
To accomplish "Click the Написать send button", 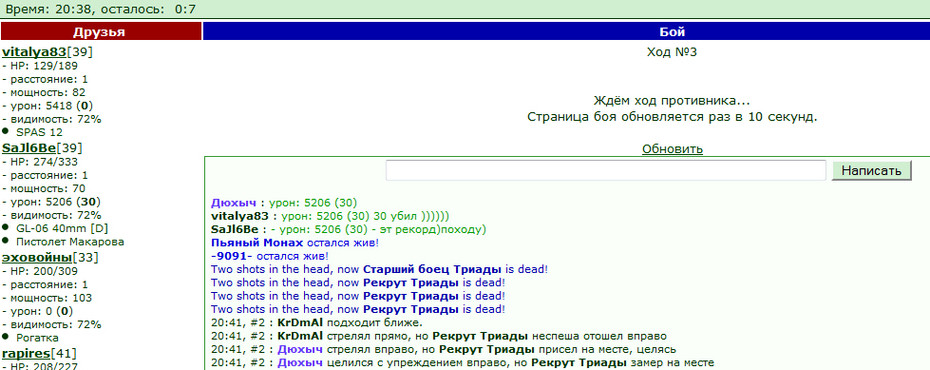I will 871,171.
